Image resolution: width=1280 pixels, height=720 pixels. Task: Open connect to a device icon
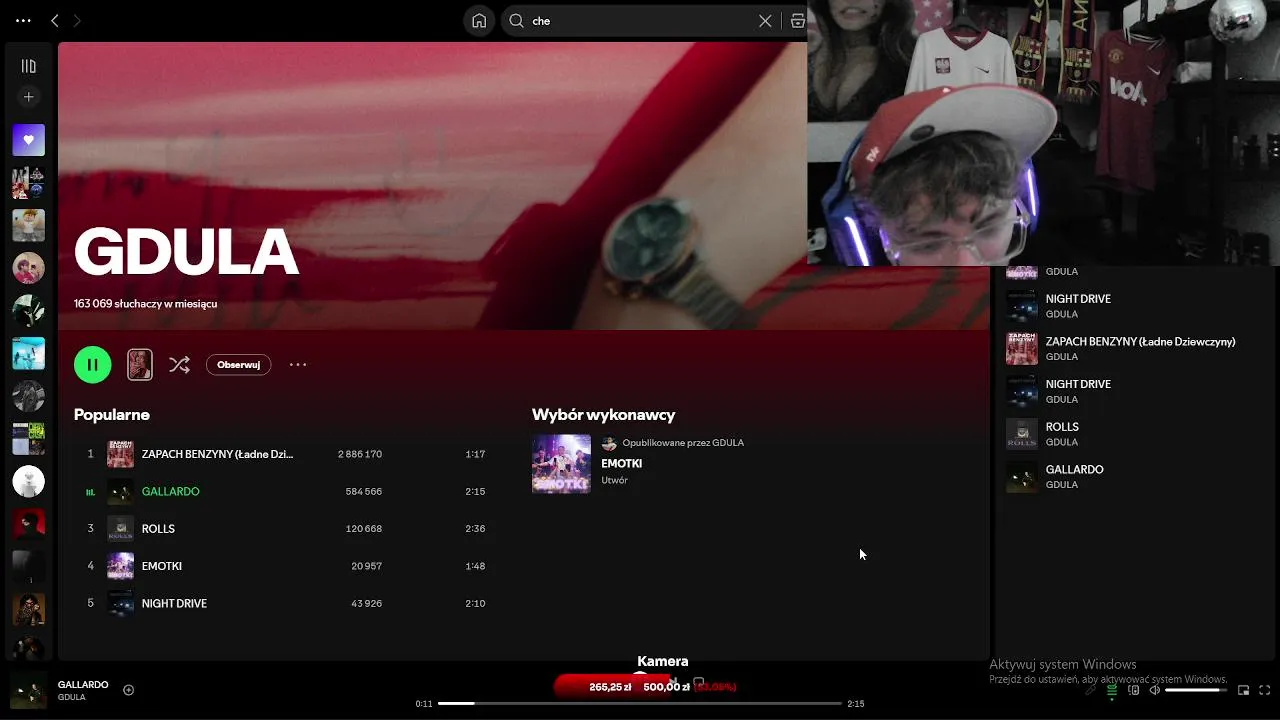pos(1133,690)
